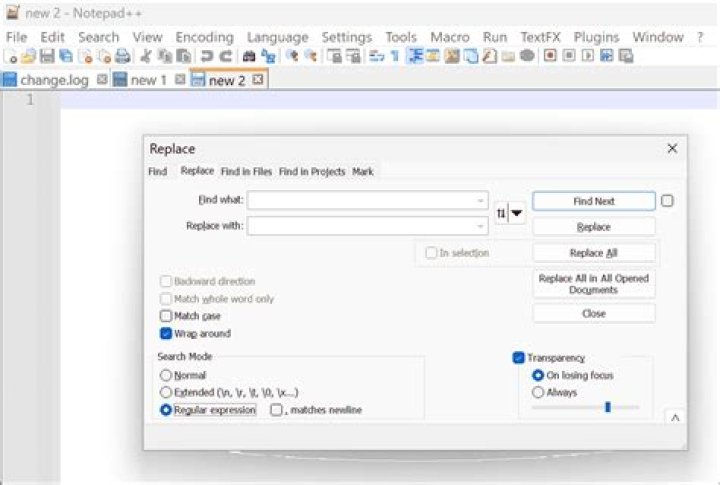The image size is (720, 485).
Task: Enable the Match case checkbox
Action: tap(166, 316)
